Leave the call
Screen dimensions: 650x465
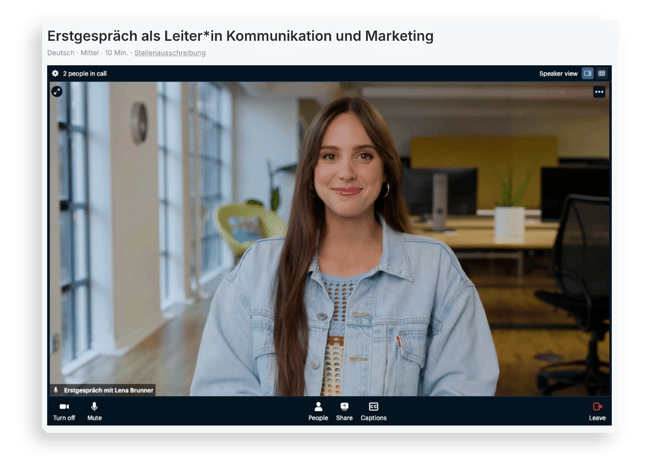coord(597,412)
